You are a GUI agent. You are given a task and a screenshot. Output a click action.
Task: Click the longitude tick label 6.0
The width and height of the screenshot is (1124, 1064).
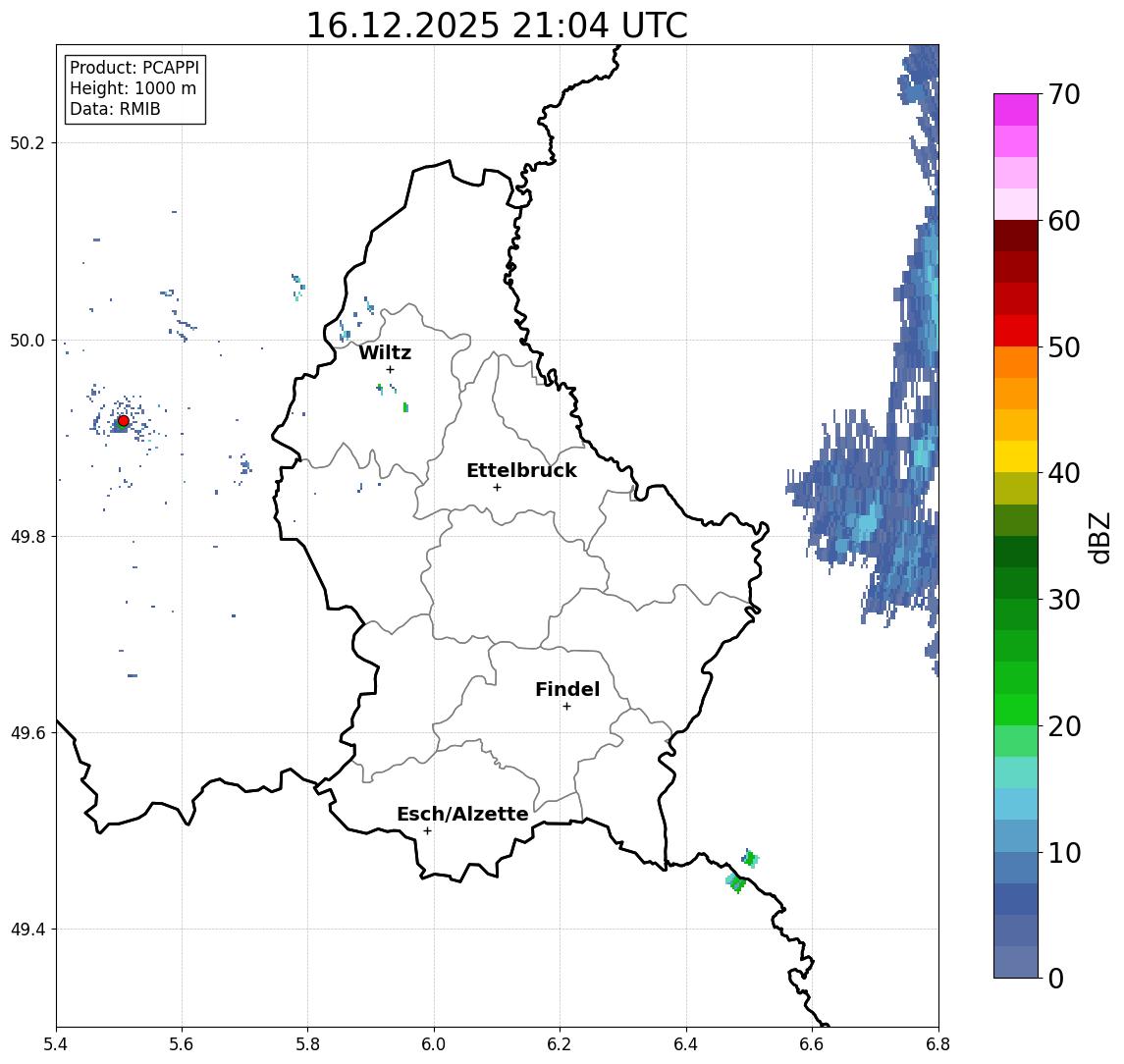[434, 1044]
